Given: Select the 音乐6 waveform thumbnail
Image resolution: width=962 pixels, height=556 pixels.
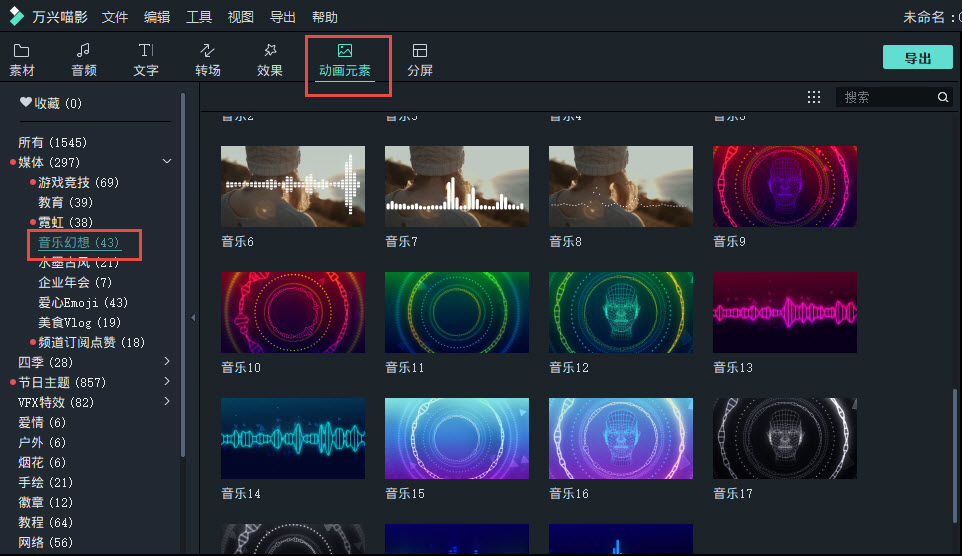Looking at the screenshot, I should click(293, 187).
